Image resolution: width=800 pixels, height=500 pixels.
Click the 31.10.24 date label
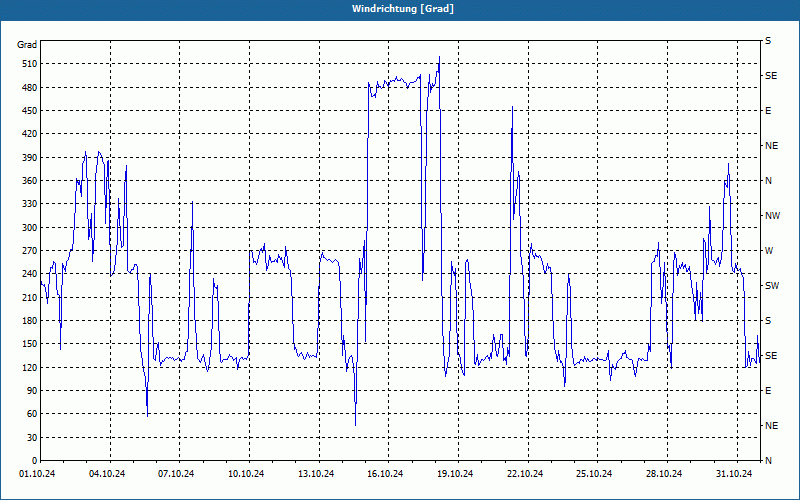[x=734, y=474]
